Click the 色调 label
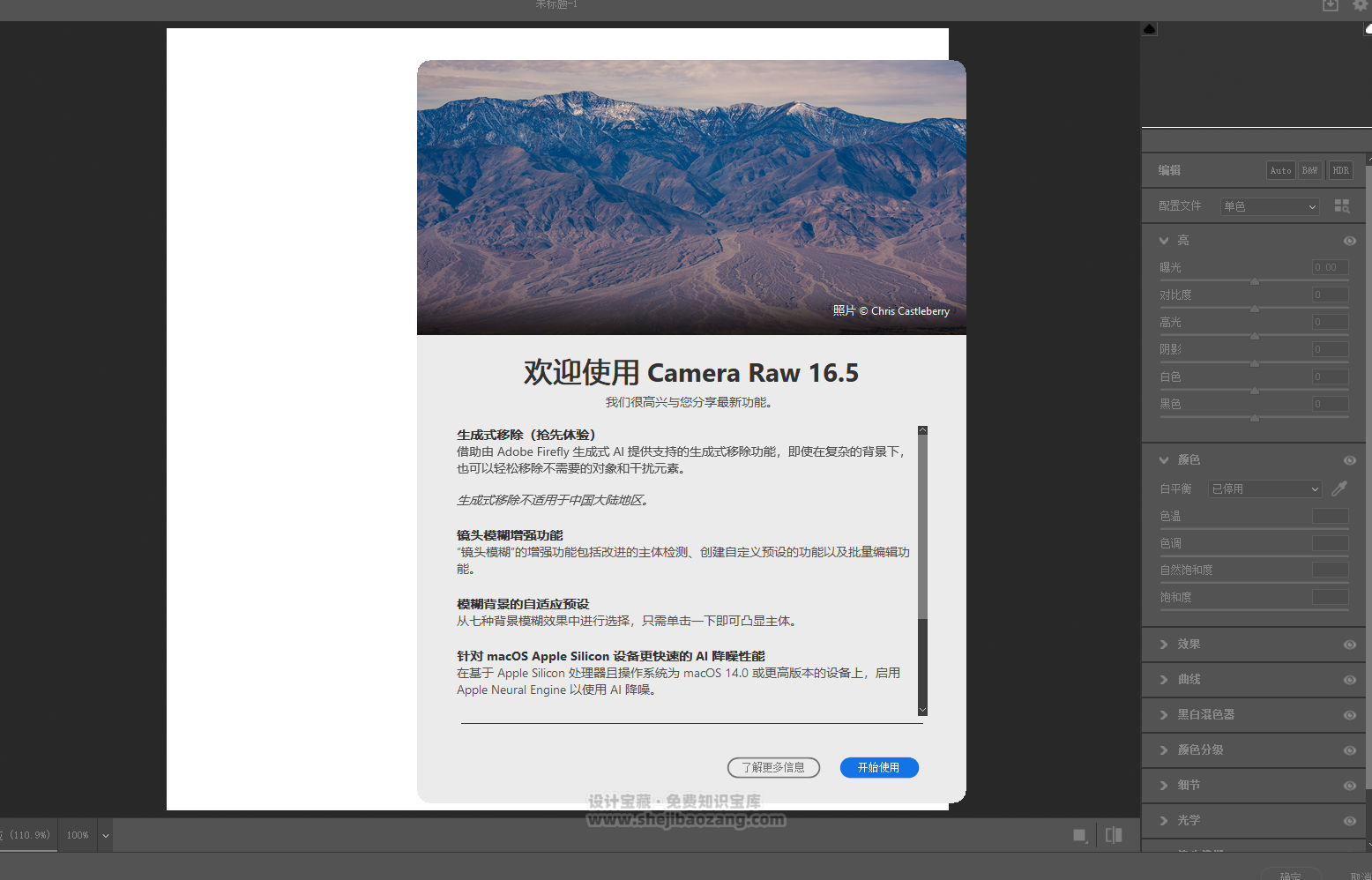 [1170, 543]
